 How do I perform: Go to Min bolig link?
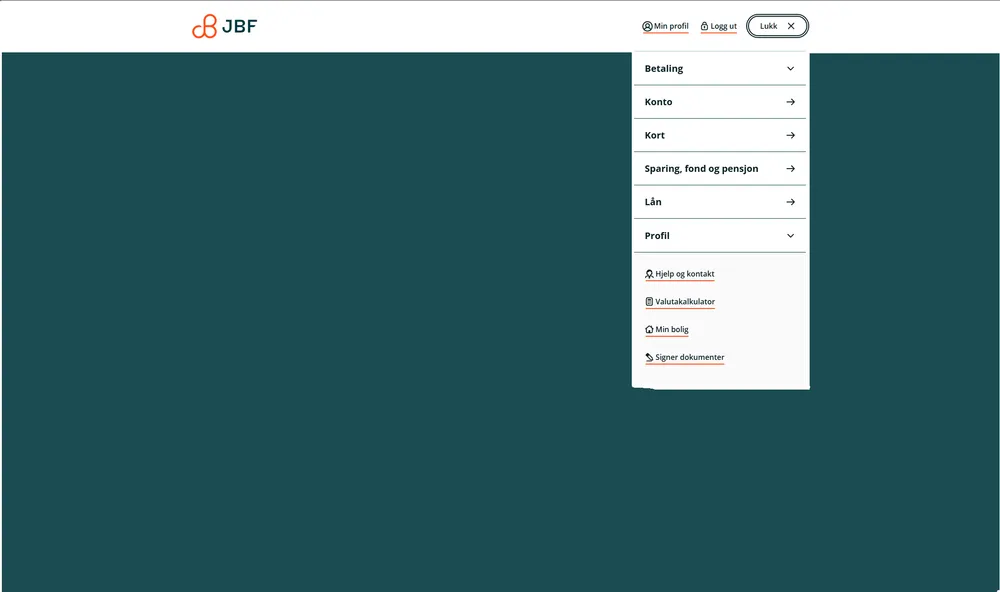(672, 329)
